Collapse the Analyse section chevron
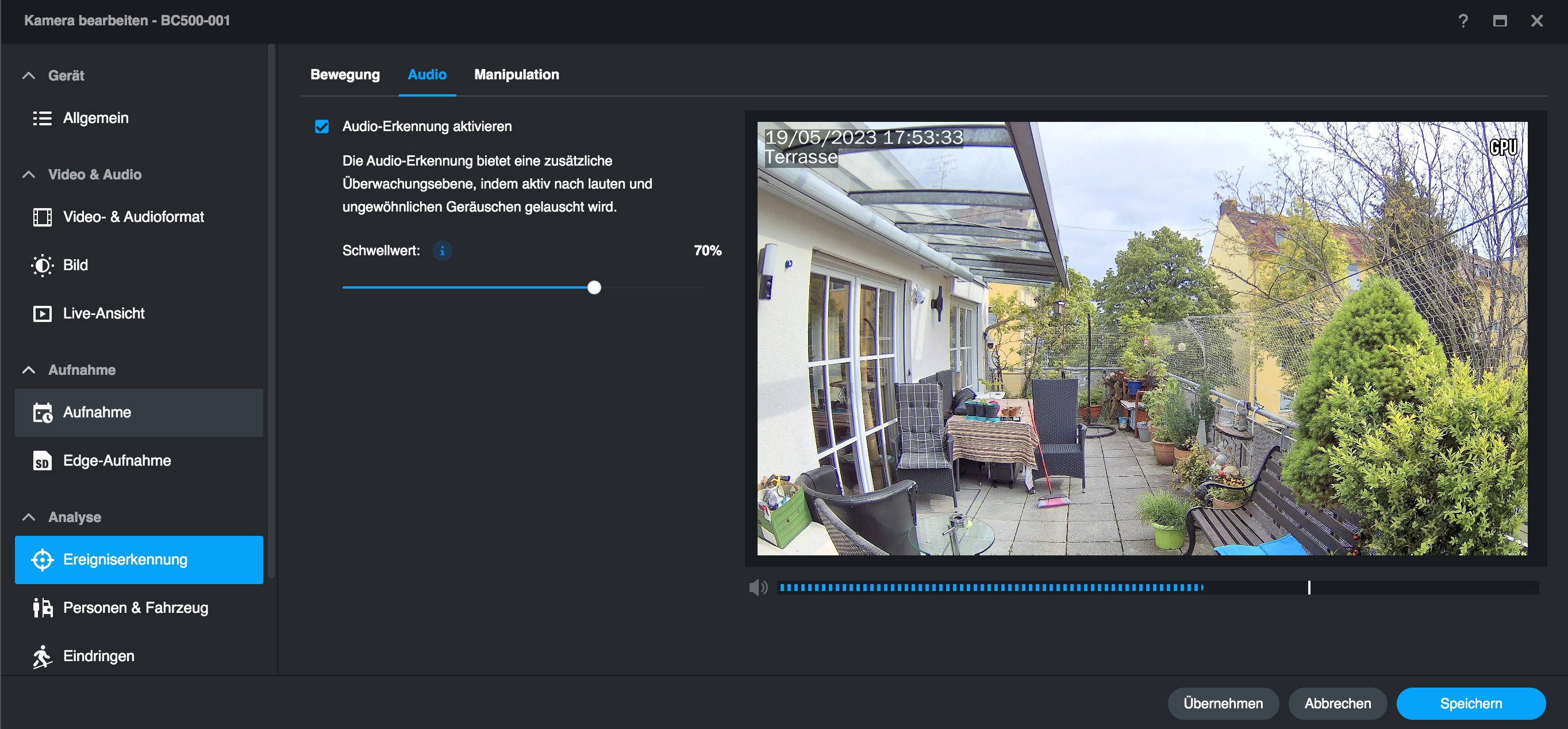The height and width of the screenshot is (729, 1568). (29, 517)
